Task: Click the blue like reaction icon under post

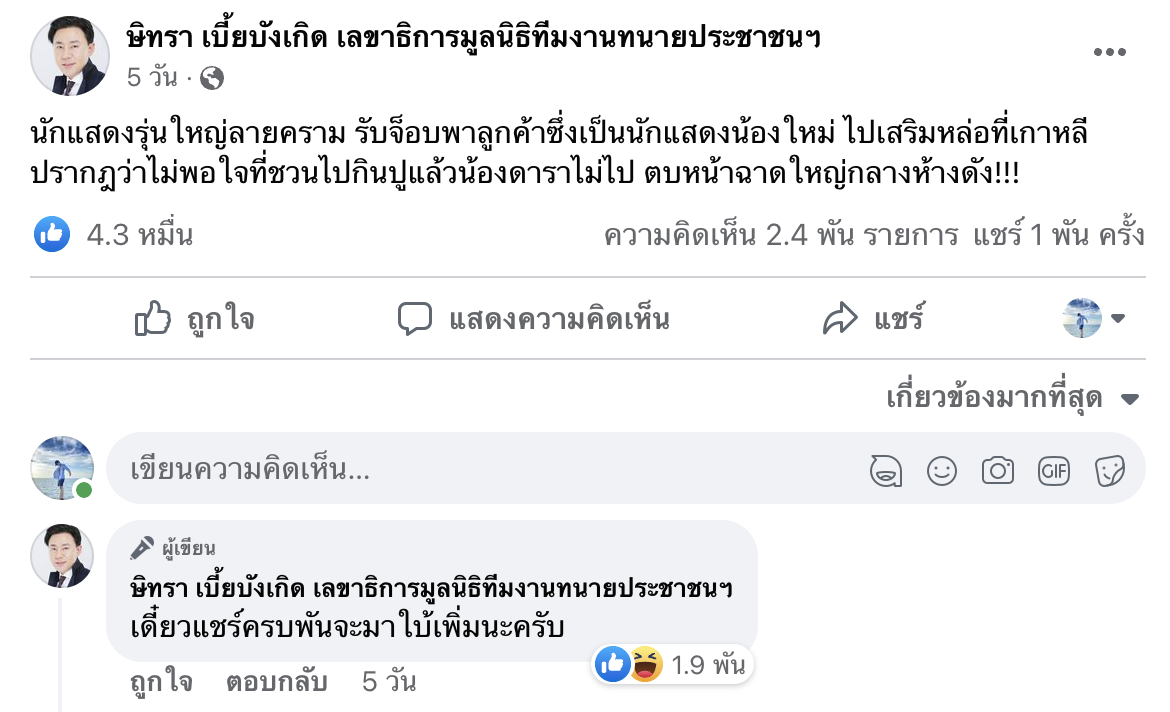Action: point(52,235)
